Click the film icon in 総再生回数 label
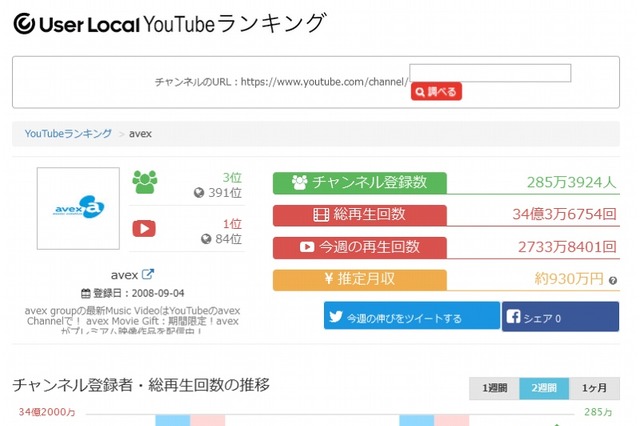 tap(321, 215)
